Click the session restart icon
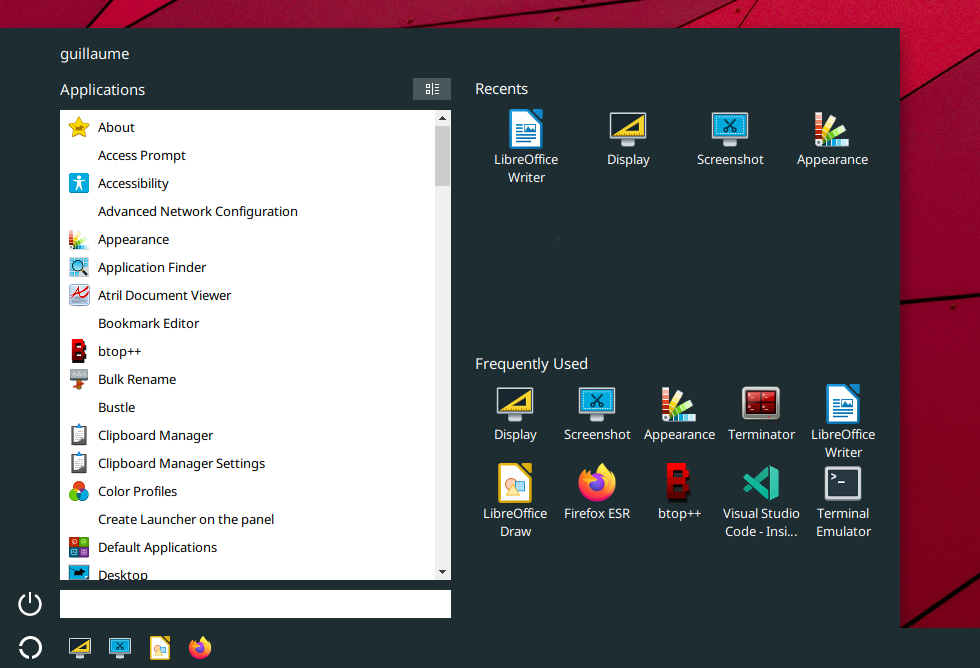The image size is (980, 668). click(29, 648)
